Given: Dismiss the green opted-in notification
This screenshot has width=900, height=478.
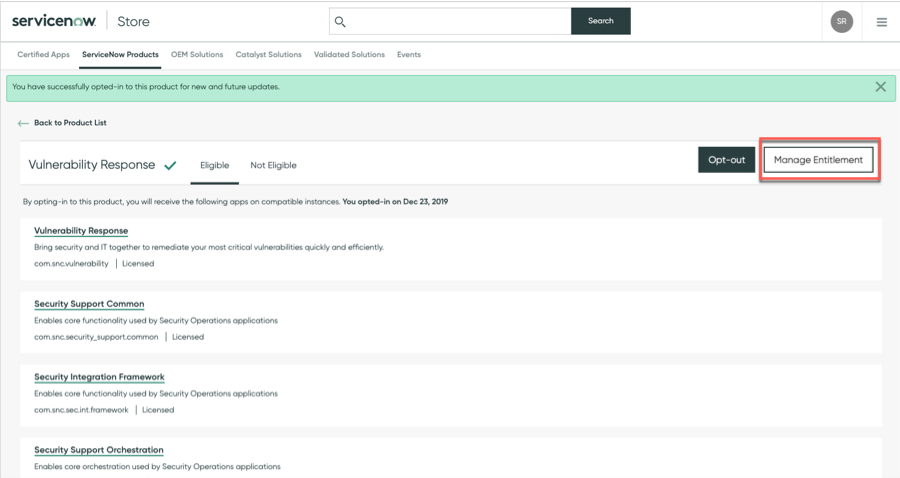Looking at the screenshot, I should pyautogui.click(x=880, y=87).
